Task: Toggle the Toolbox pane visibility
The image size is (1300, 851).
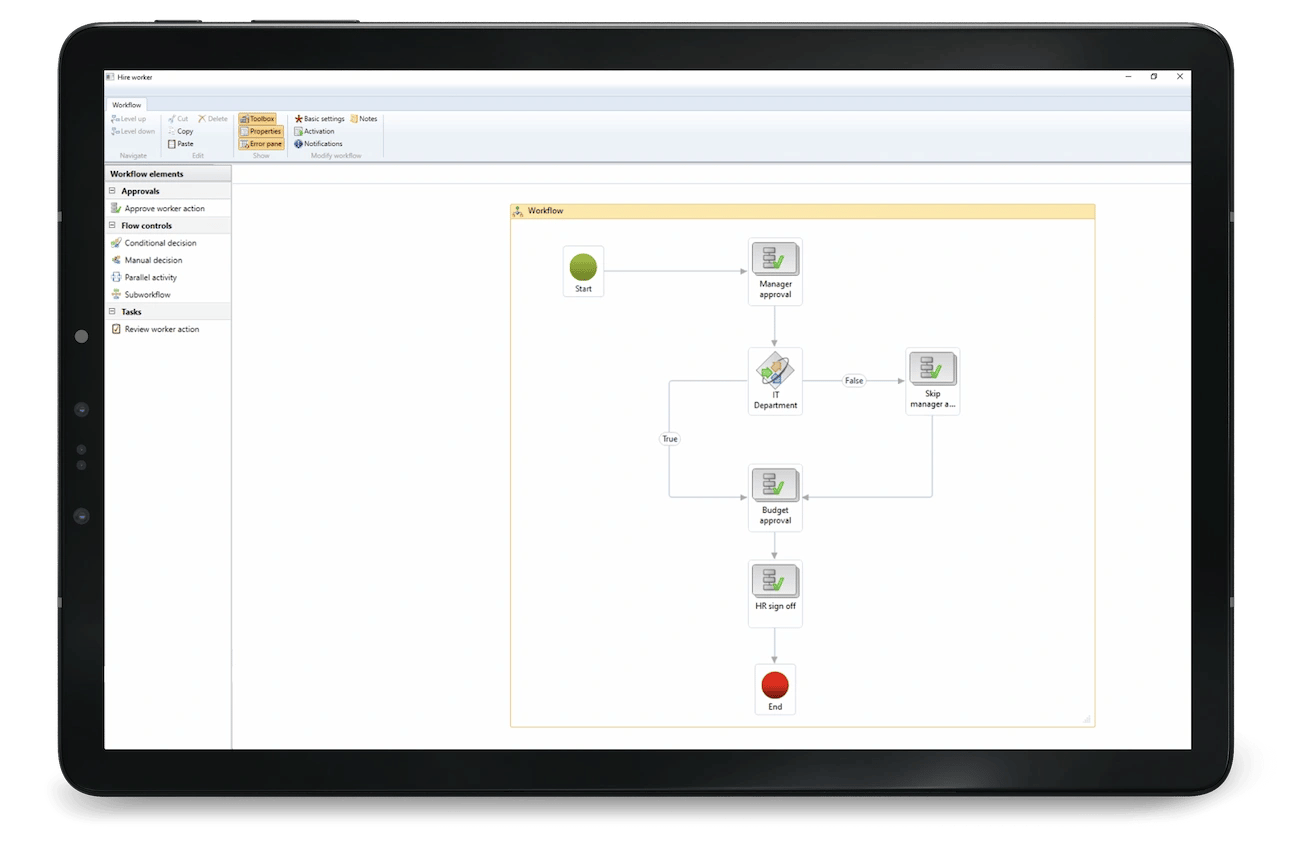Action: click(x=257, y=119)
